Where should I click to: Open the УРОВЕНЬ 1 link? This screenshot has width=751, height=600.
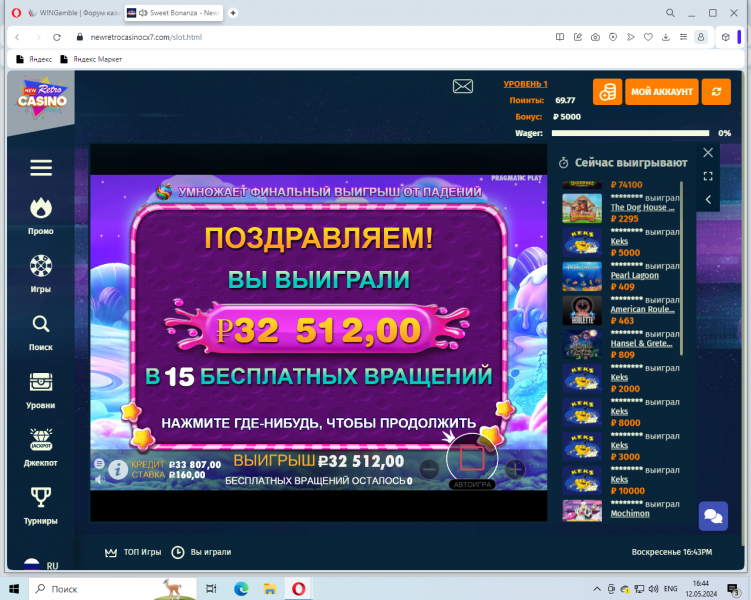[x=525, y=84]
